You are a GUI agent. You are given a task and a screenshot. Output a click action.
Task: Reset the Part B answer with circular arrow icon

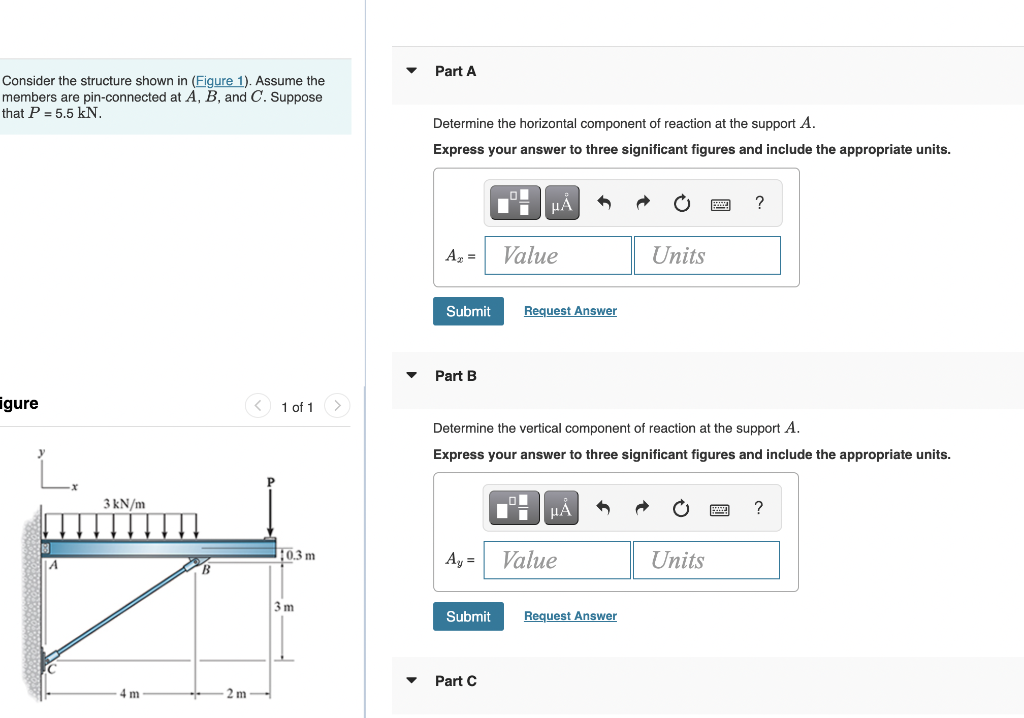(x=681, y=507)
